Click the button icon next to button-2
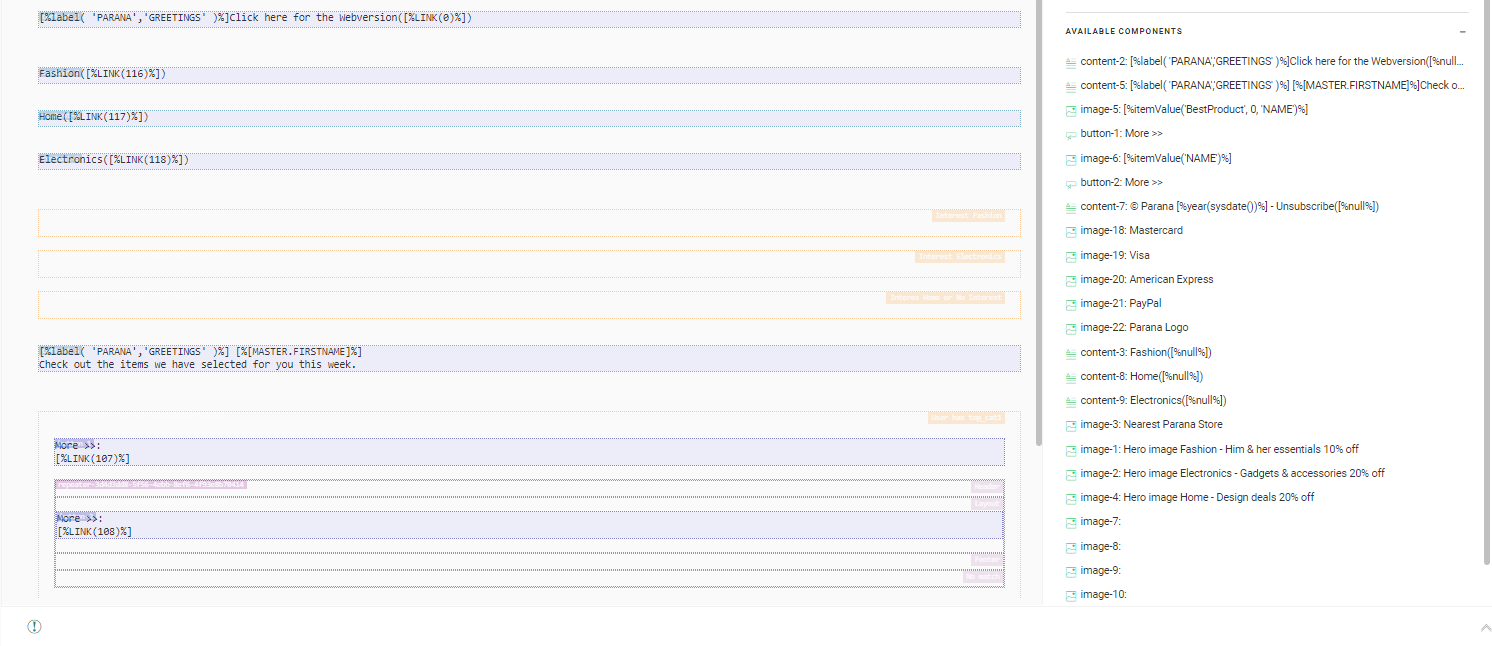1492x646 pixels. pos(1071,183)
